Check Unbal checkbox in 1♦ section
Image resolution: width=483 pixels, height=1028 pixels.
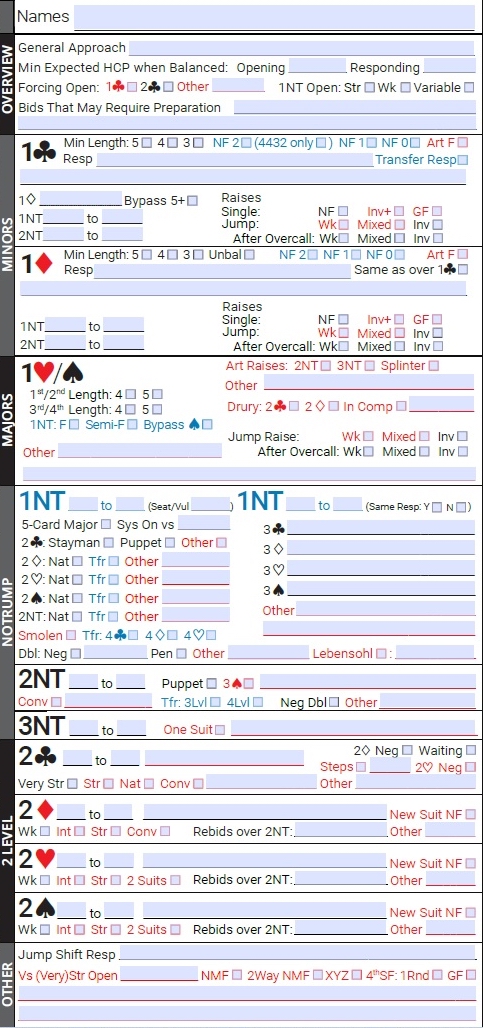(x=249, y=254)
